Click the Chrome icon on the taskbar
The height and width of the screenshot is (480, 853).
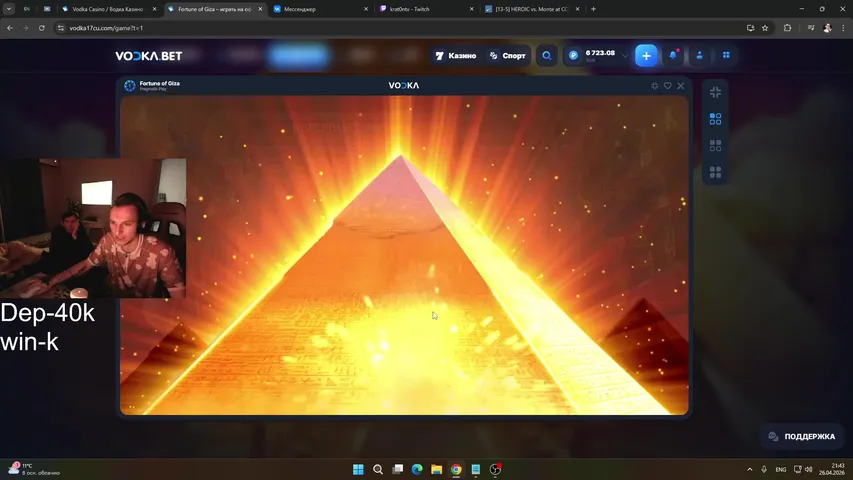point(456,469)
